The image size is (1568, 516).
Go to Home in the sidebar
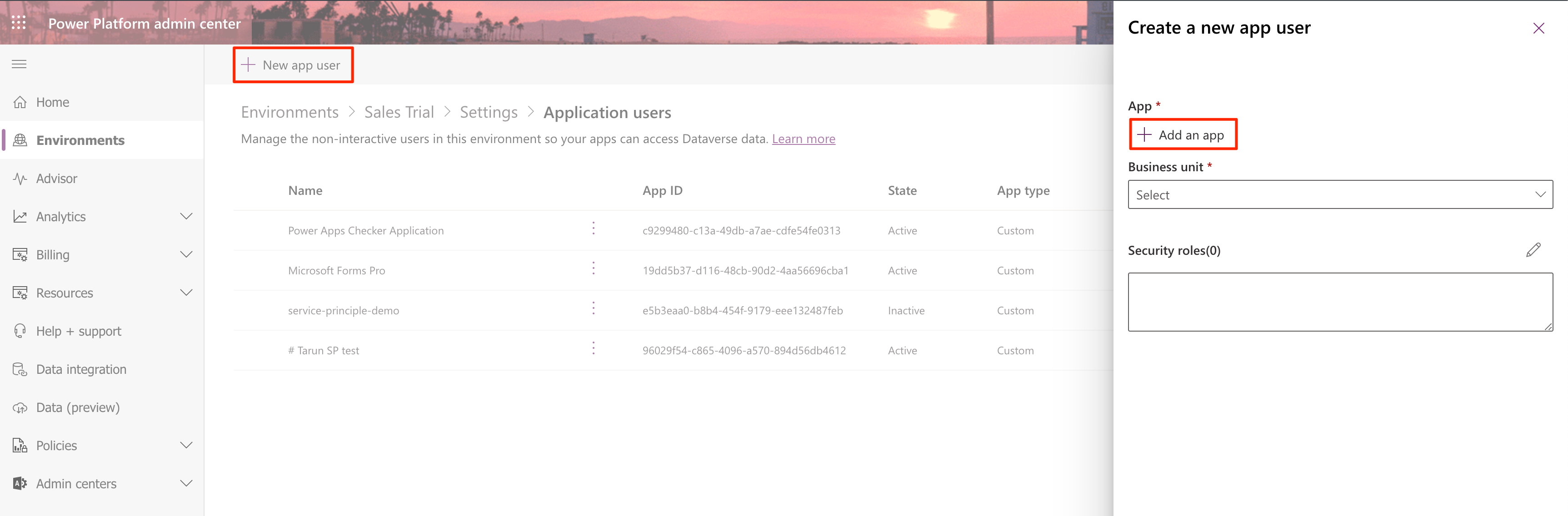(52, 102)
